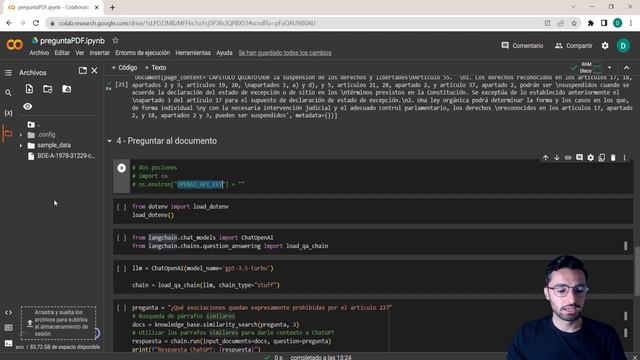Move the selected cell up
This screenshot has width=640, height=360.
(545, 158)
